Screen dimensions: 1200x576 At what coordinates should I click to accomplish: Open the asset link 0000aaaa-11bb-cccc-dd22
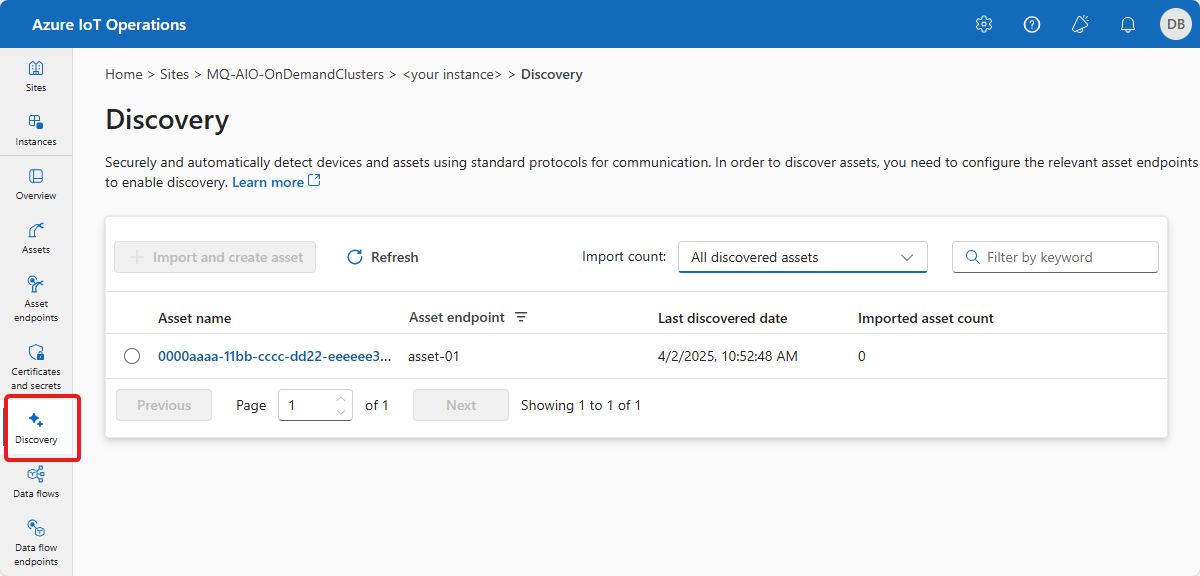click(x=275, y=356)
